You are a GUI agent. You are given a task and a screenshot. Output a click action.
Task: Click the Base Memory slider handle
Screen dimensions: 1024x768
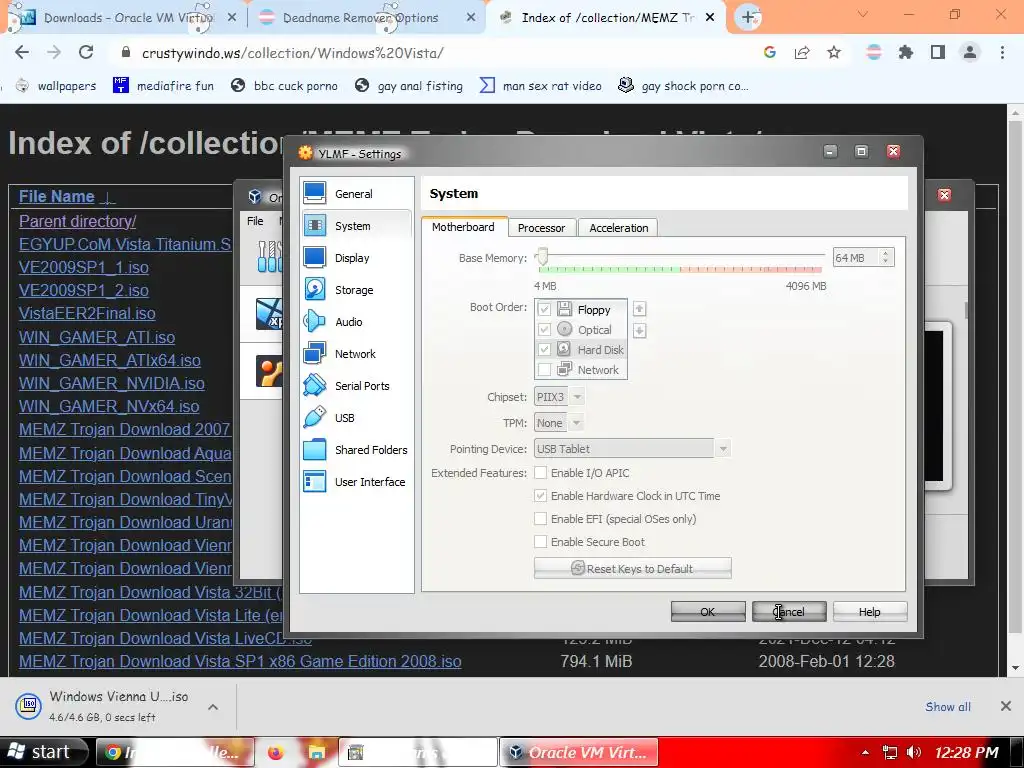pyautogui.click(x=542, y=257)
